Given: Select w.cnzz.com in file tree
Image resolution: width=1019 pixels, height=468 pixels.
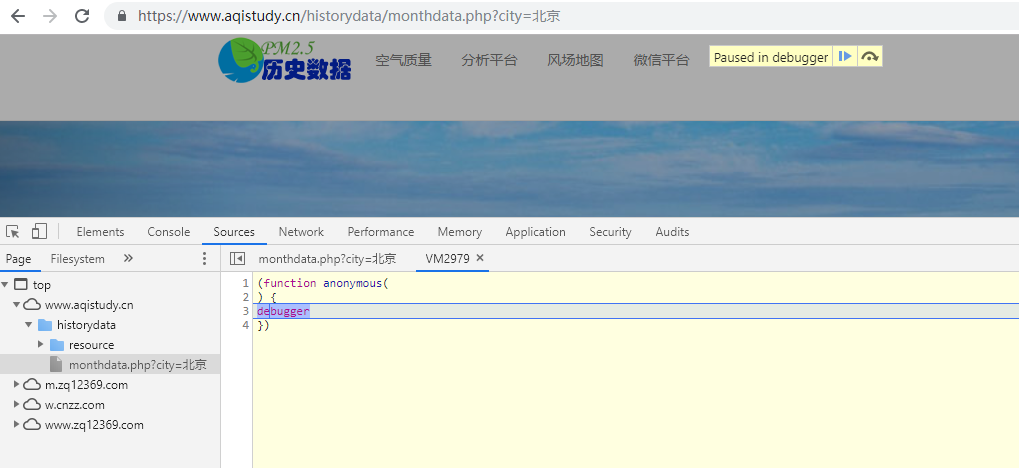Looking at the screenshot, I should [x=75, y=405].
